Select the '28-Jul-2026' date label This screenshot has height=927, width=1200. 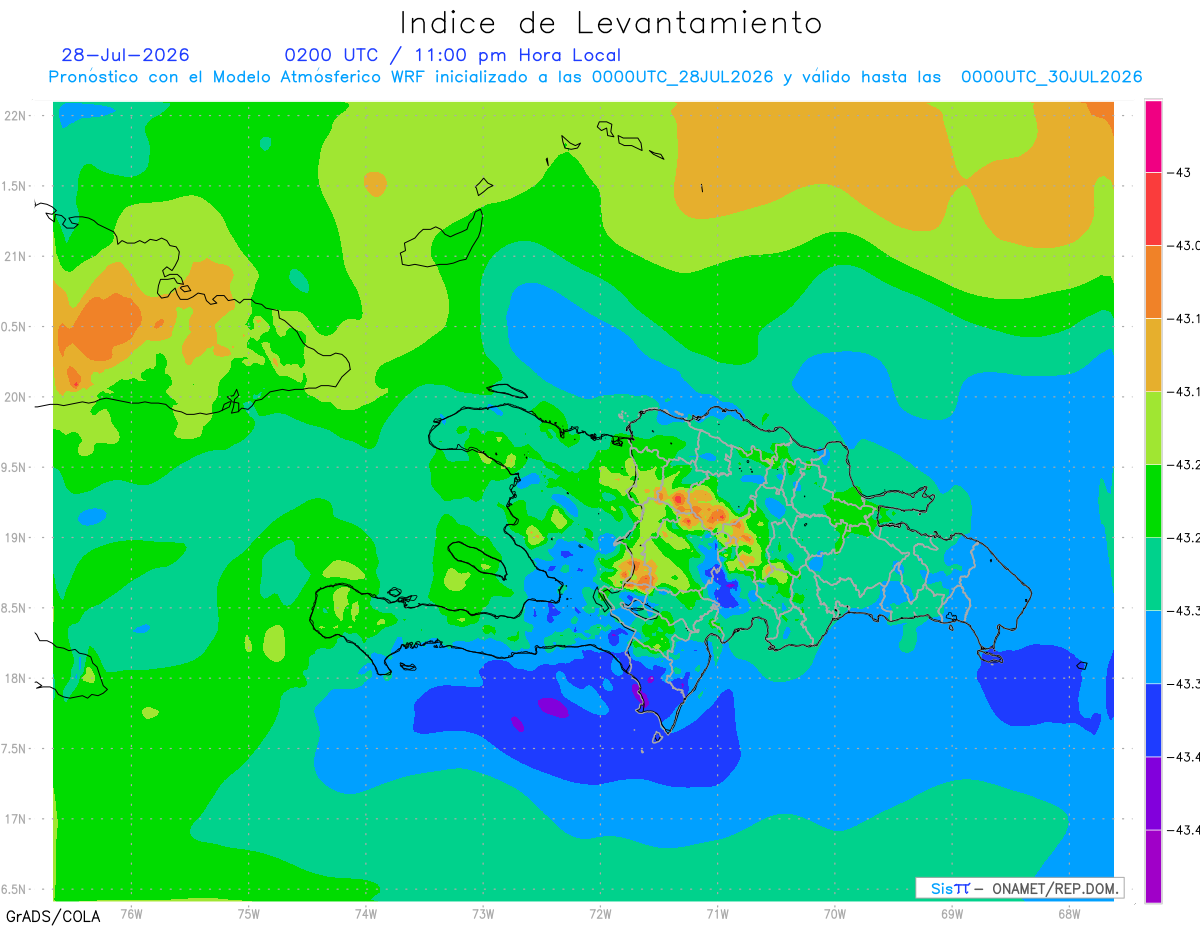(125, 55)
